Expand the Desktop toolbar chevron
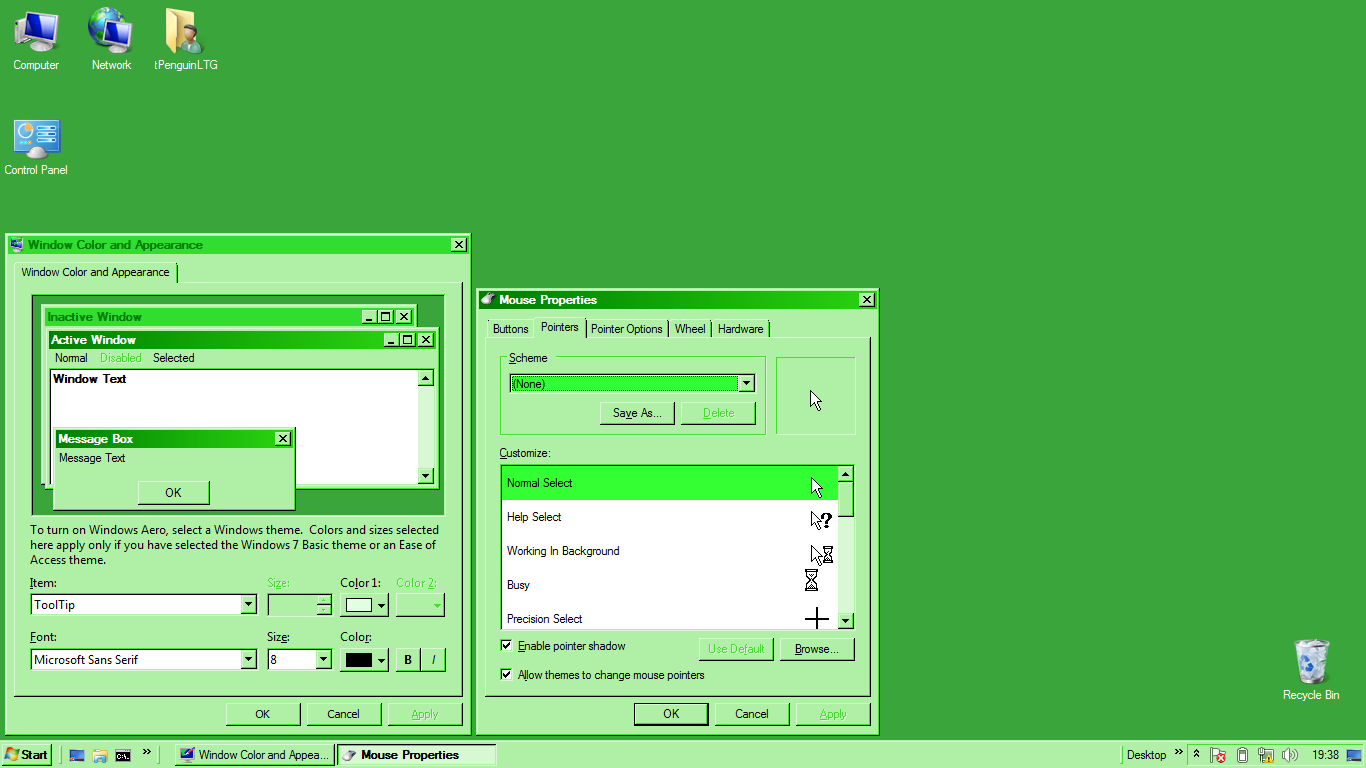Screen dimensions: 1366x768 pyautogui.click(x=1178, y=752)
